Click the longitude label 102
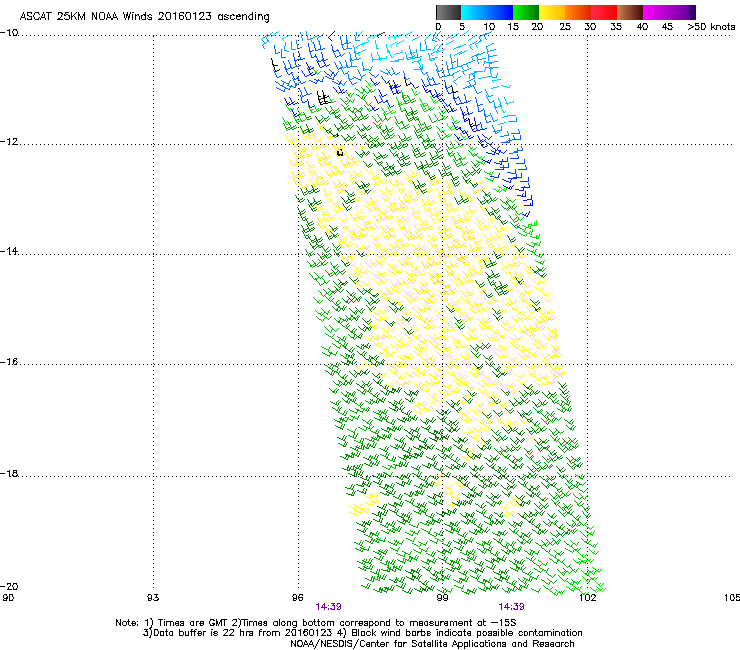This screenshot has width=740, height=650. tap(587, 598)
